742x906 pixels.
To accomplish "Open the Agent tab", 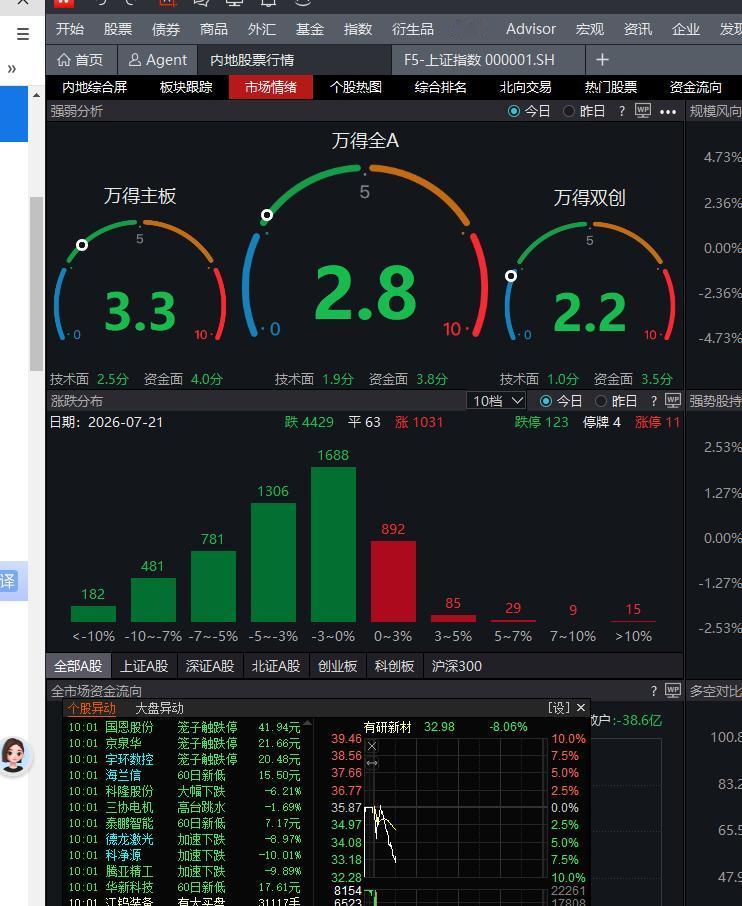I will (158, 60).
